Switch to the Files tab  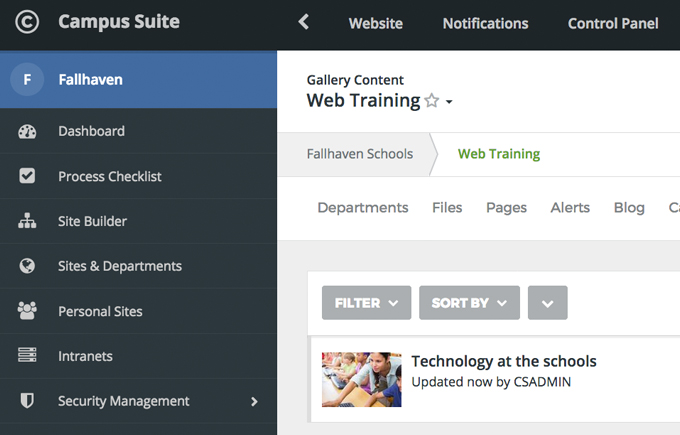447,208
